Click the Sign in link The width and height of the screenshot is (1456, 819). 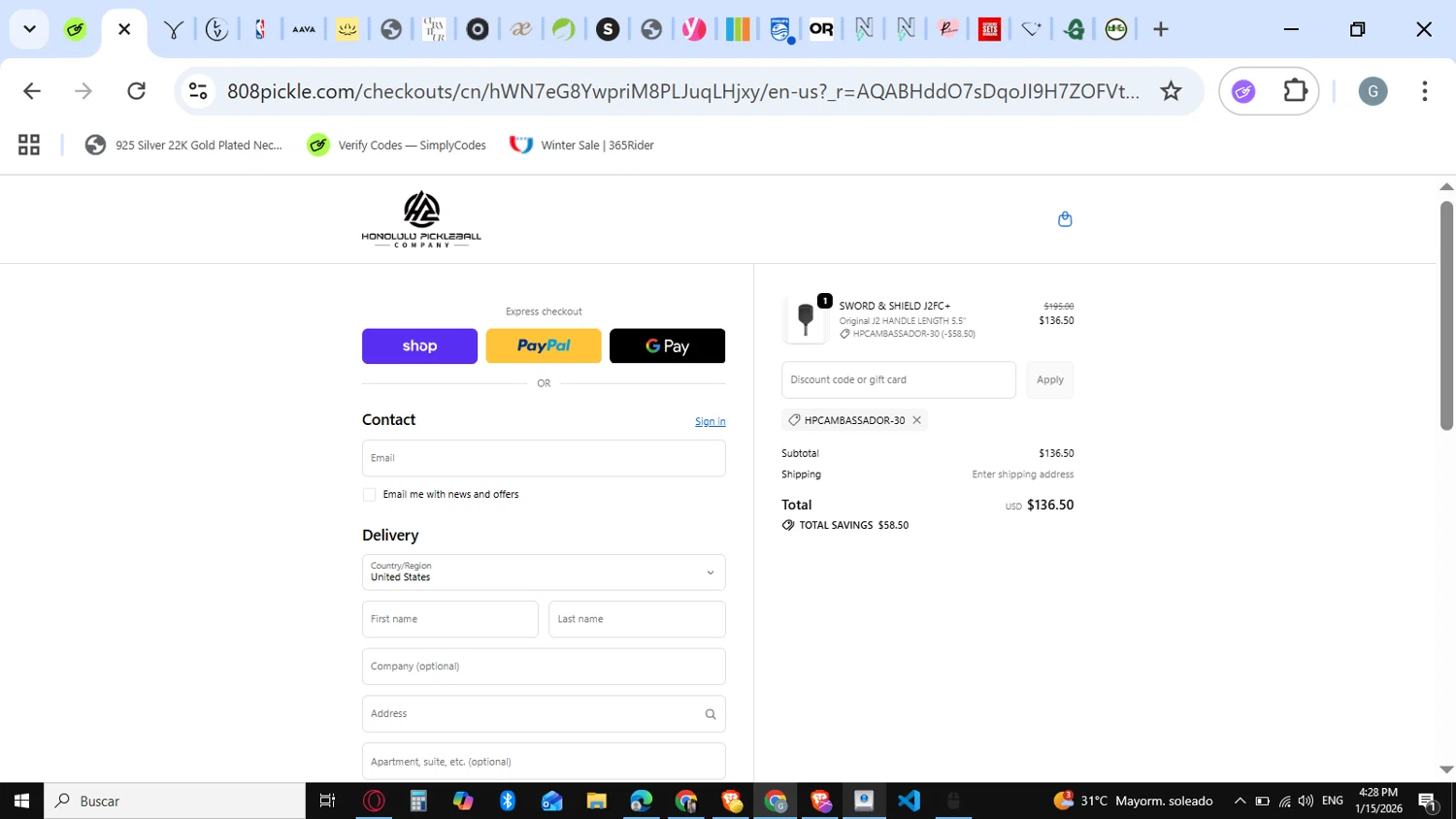(711, 422)
